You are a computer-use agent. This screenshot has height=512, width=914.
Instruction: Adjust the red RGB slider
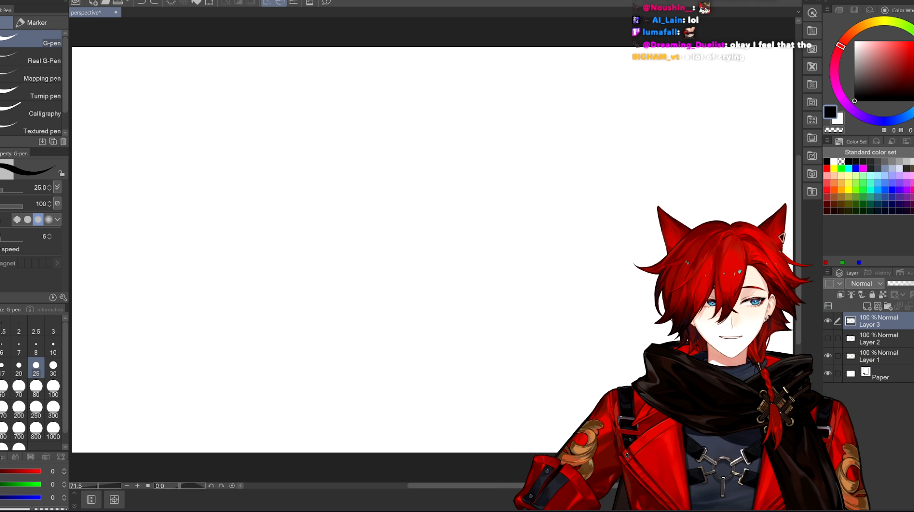point(21,471)
